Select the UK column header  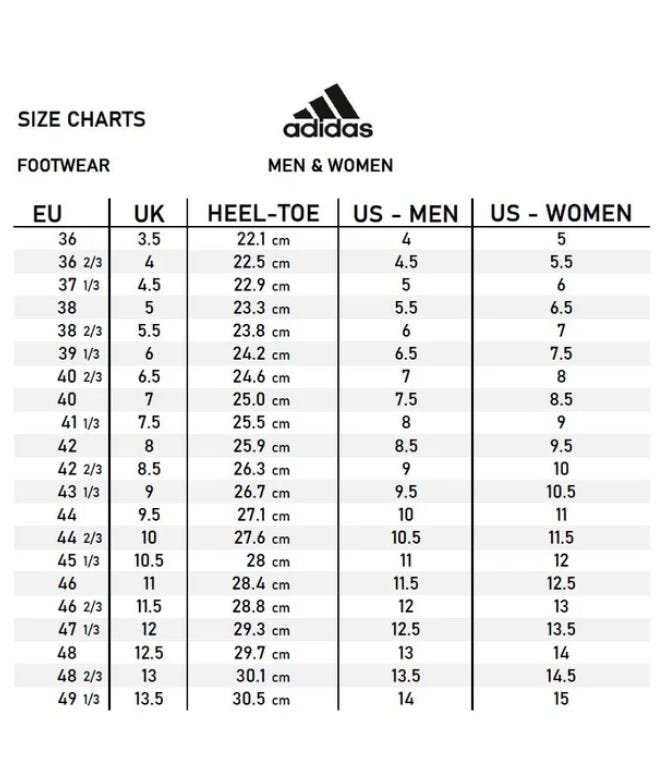(x=149, y=213)
